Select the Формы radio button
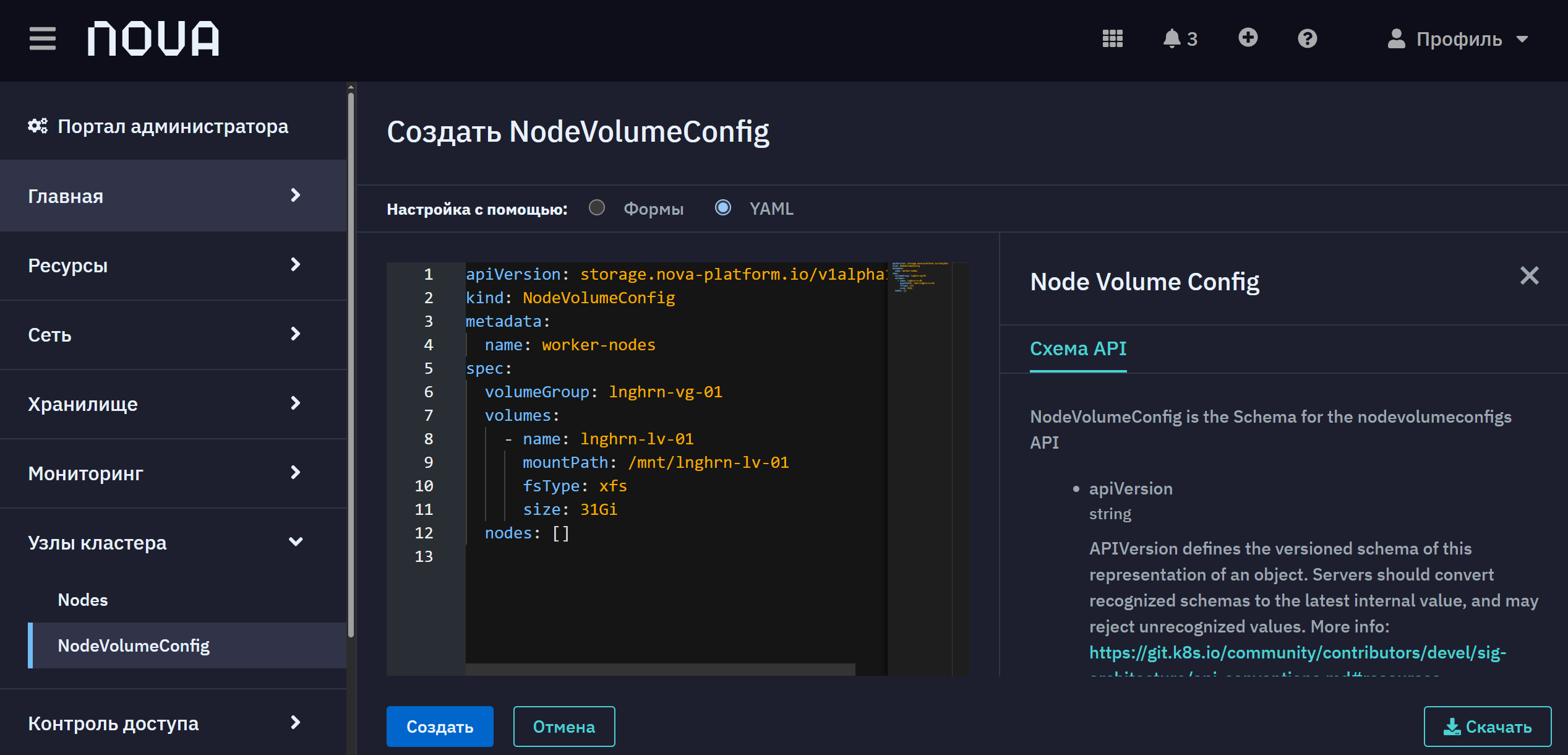The height and width of the screenshot is (755, 1568). point(596,207)
